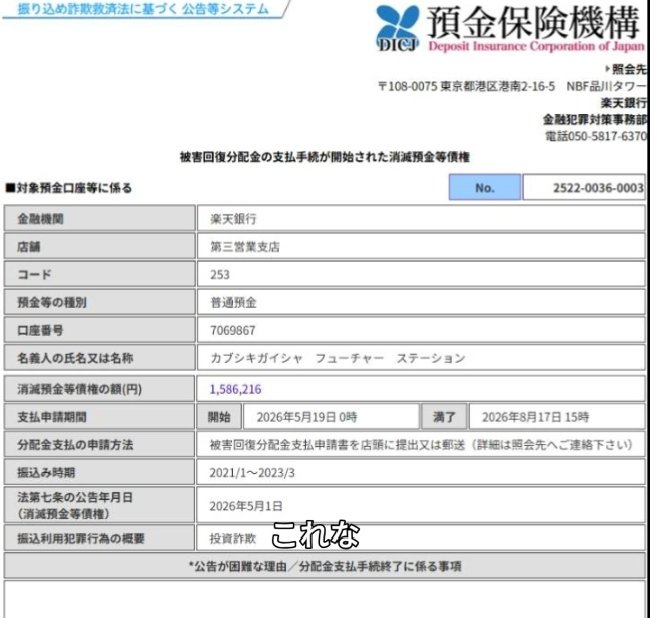650x618 pixels.
Task: Click the 法第七条の公告年月日 label
Action: (x=99, y=505)
